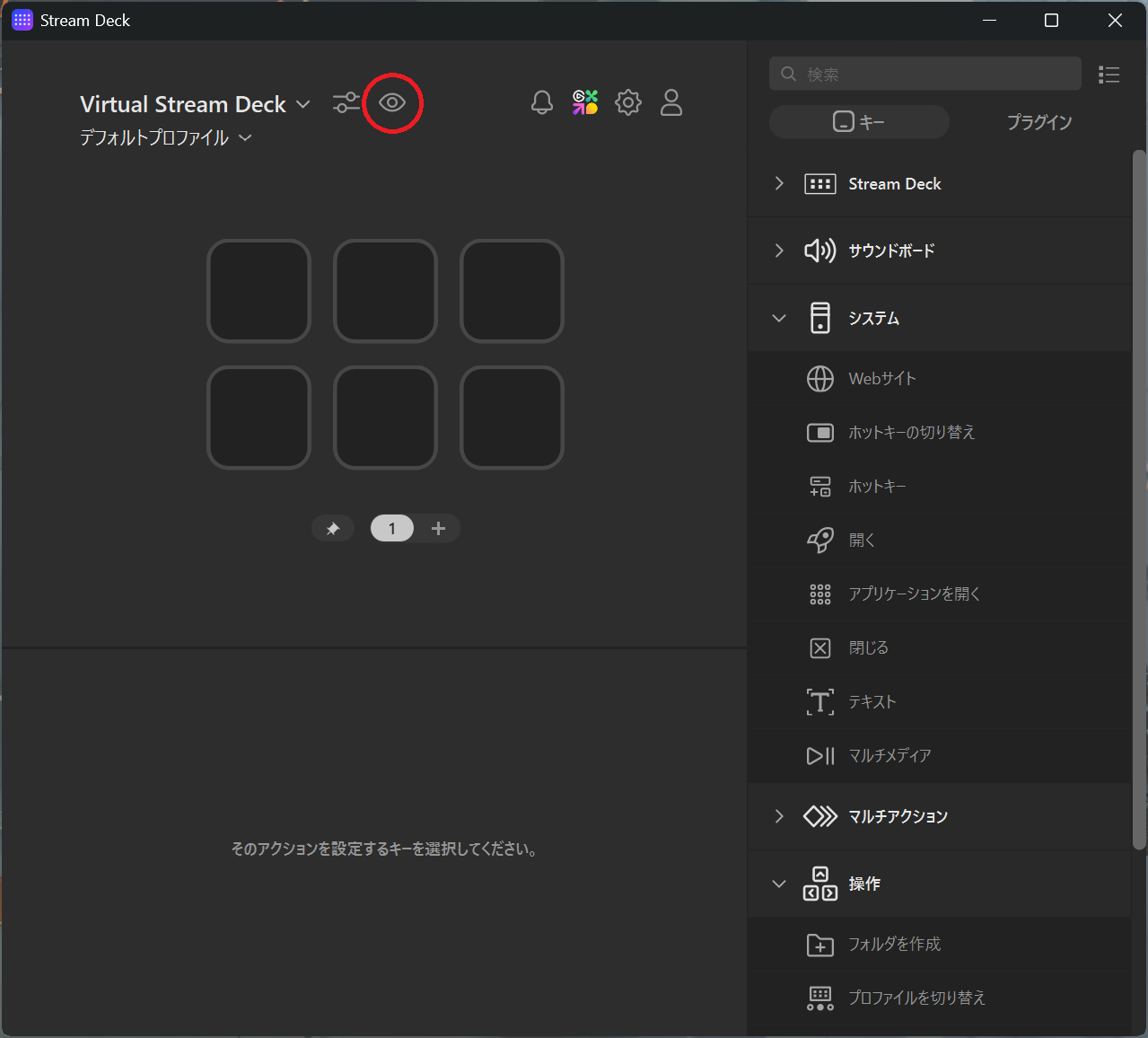This screenshot has width=1148, height=1038.
Task: Click the サウンドボード speaker icon
Action: tap(820, 251)
